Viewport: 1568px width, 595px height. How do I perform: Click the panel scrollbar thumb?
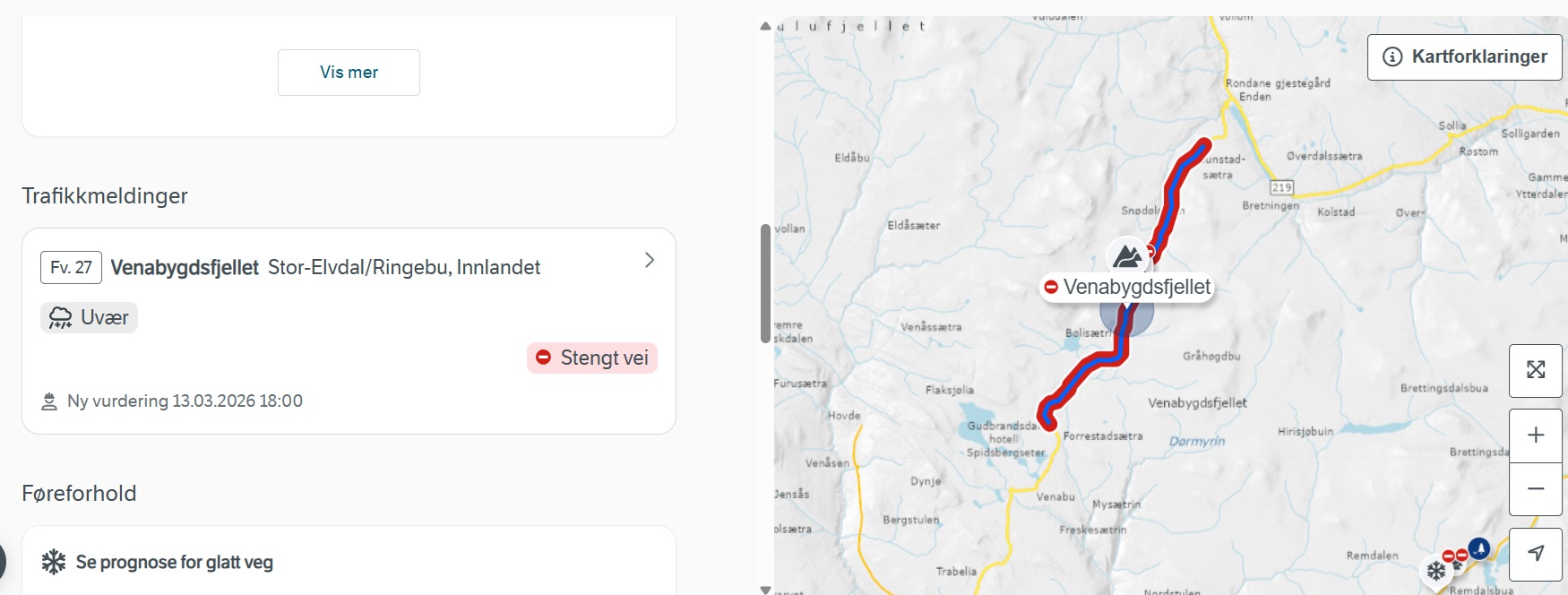[765, 283]
